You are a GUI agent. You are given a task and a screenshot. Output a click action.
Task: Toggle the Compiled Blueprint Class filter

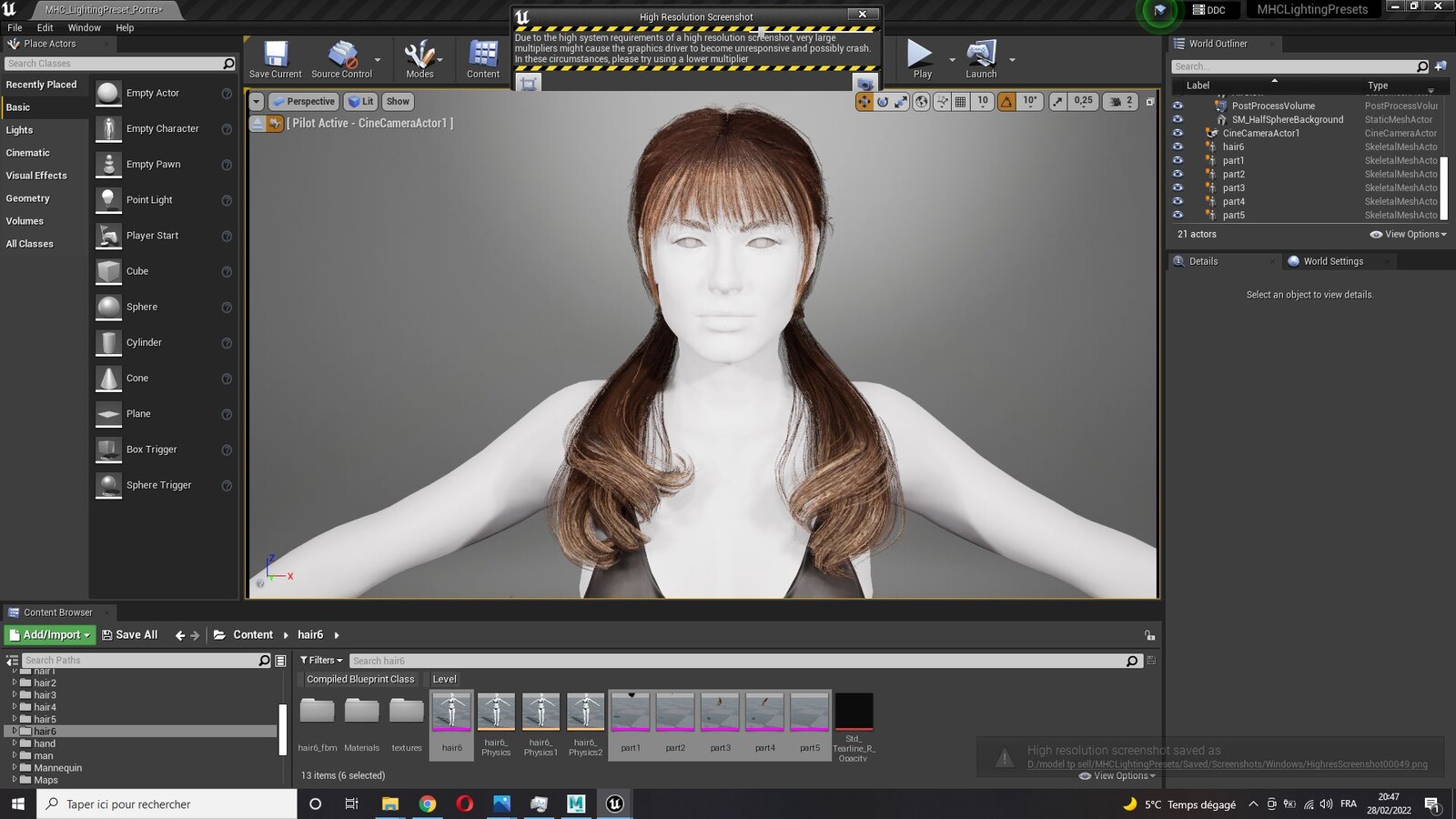[x=359, y=680]
